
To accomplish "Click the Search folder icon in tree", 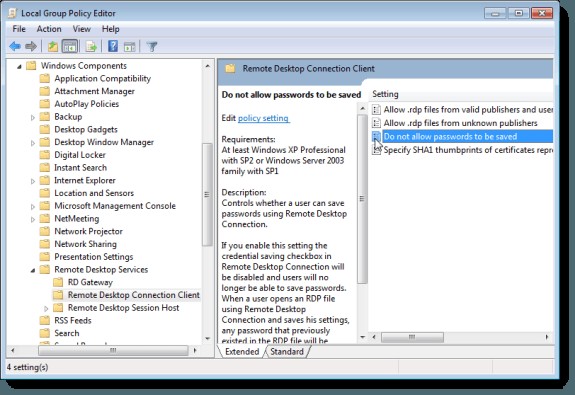I will 45,333.
